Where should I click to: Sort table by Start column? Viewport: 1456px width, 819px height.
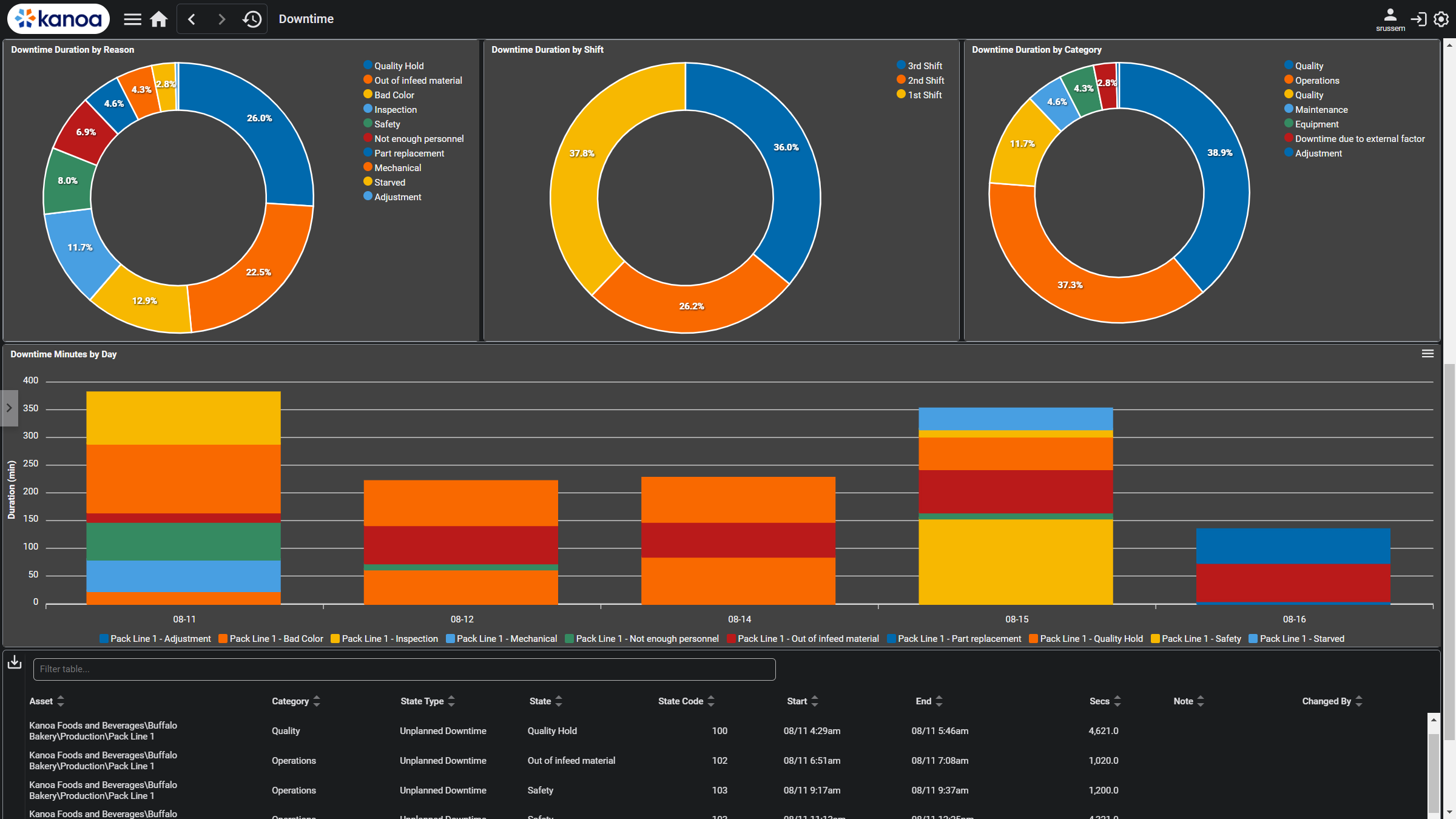pyautogui.click(x=803, y=701)
